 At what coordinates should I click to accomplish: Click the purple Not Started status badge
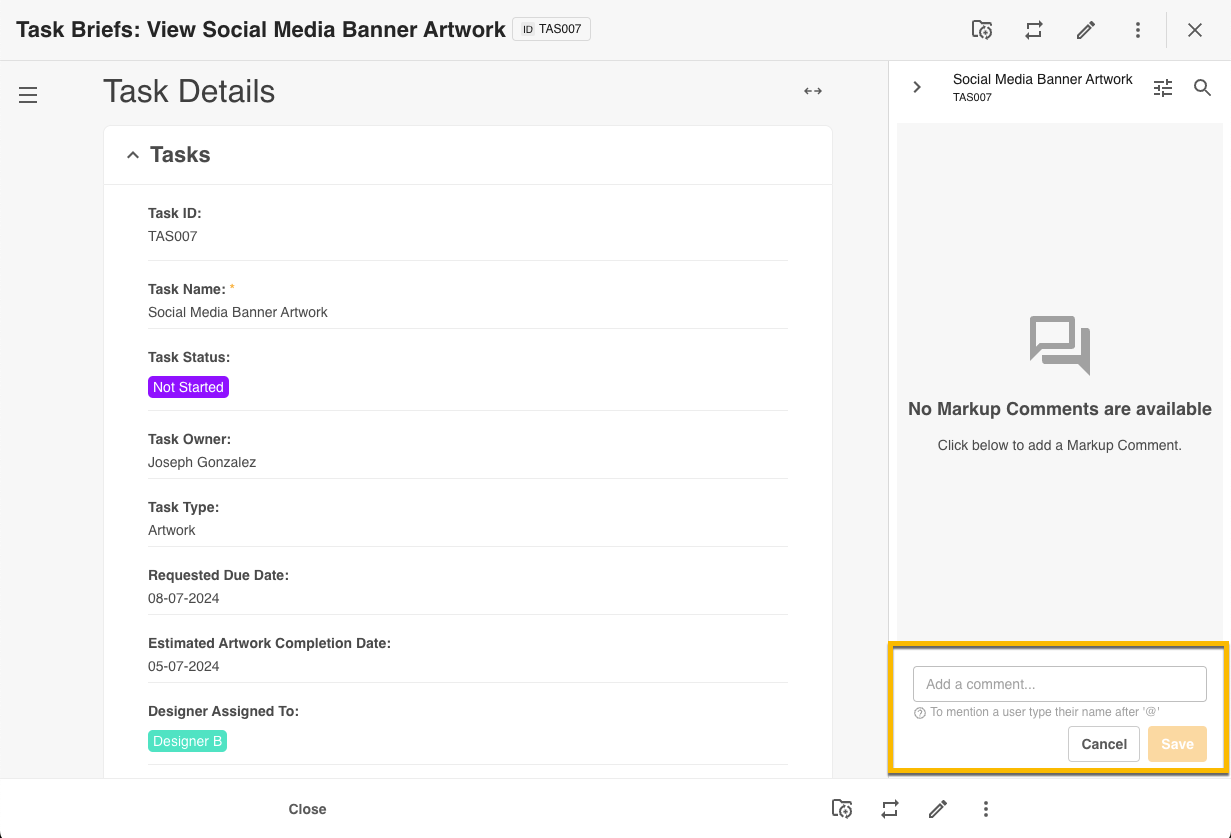[x=188, y=387]
